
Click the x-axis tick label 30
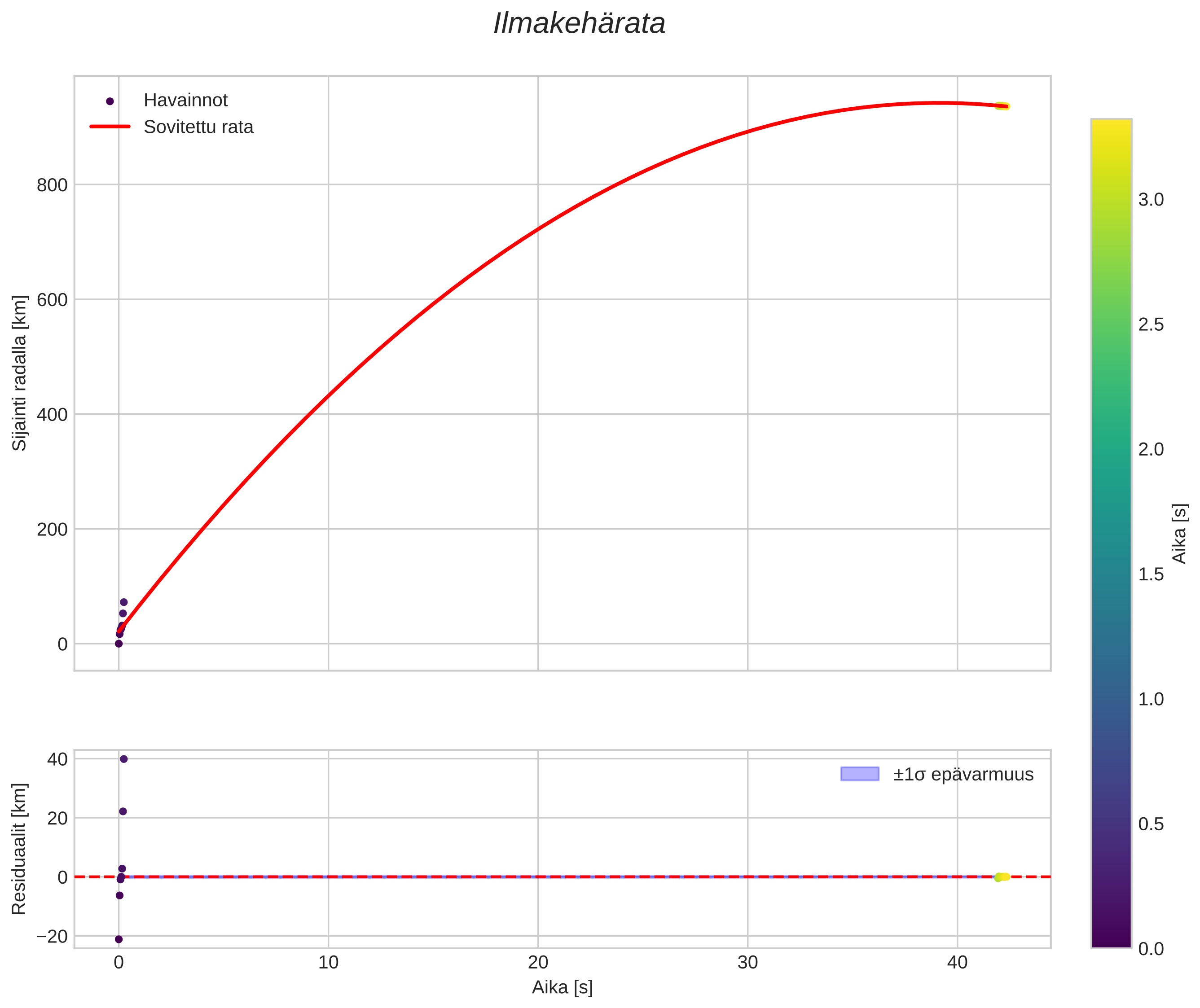click(748, 963)
